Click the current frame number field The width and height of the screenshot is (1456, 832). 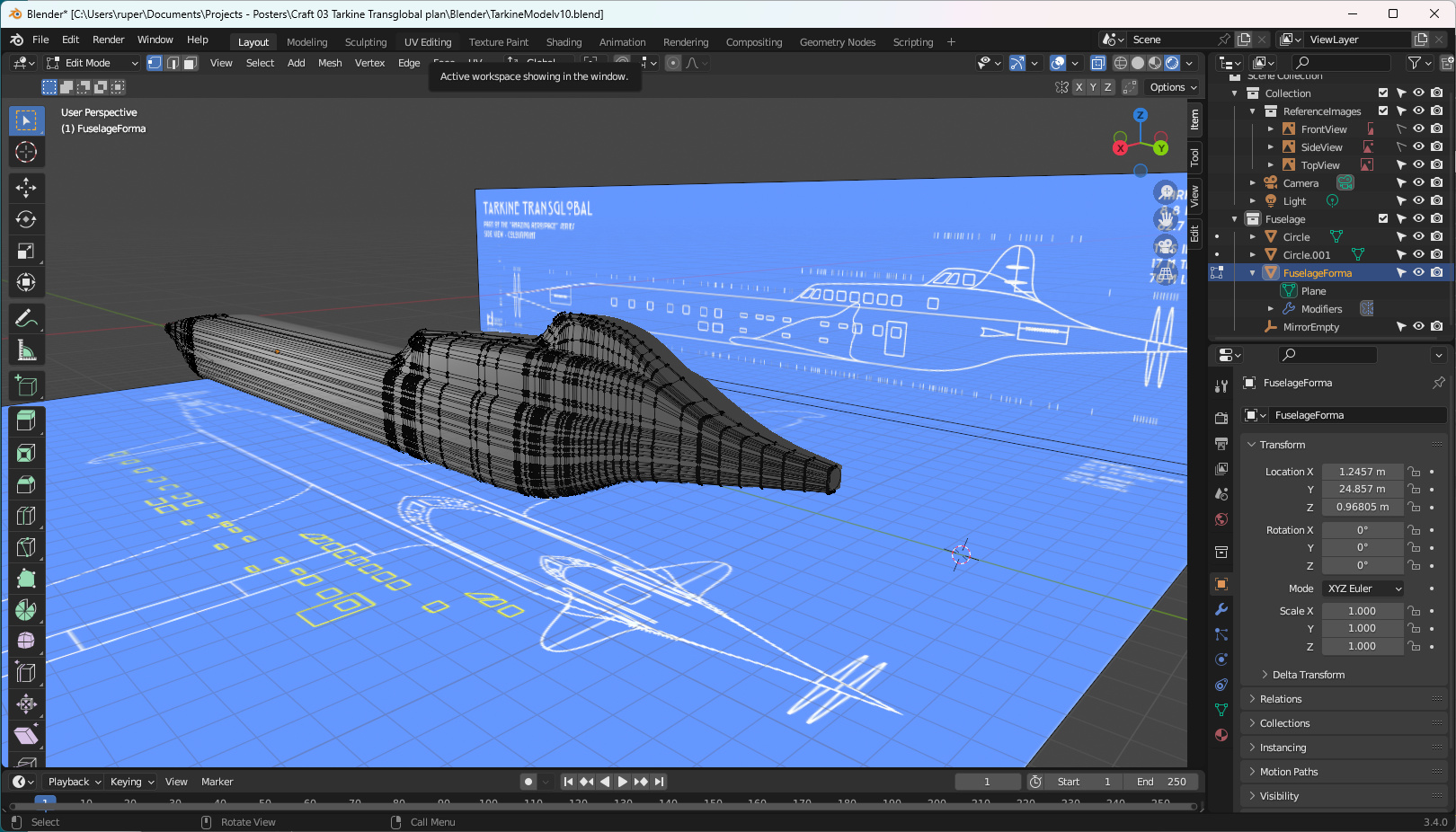point(987,782)
